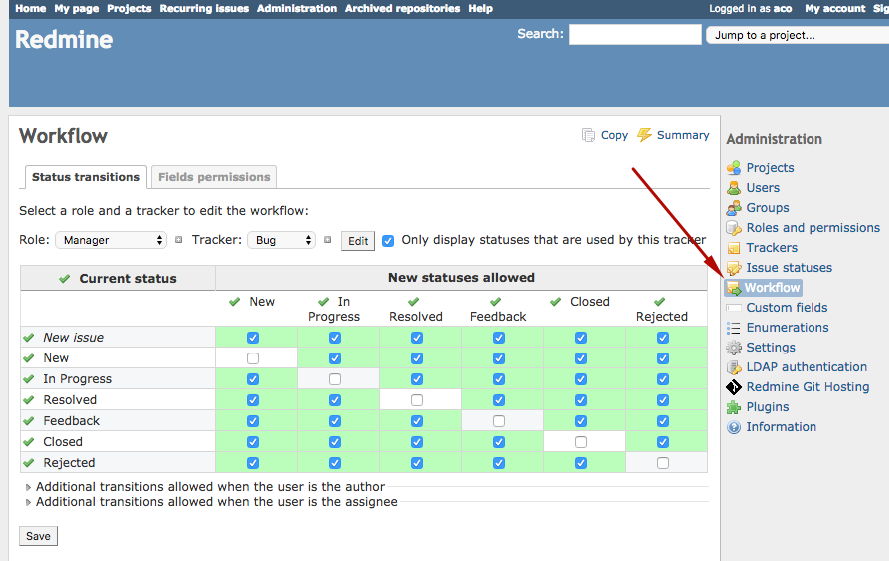Image resolution: width=889 pixels, height=561 pixels.
Task: Uncheck New issue to New checkbox
Action: 253,338
